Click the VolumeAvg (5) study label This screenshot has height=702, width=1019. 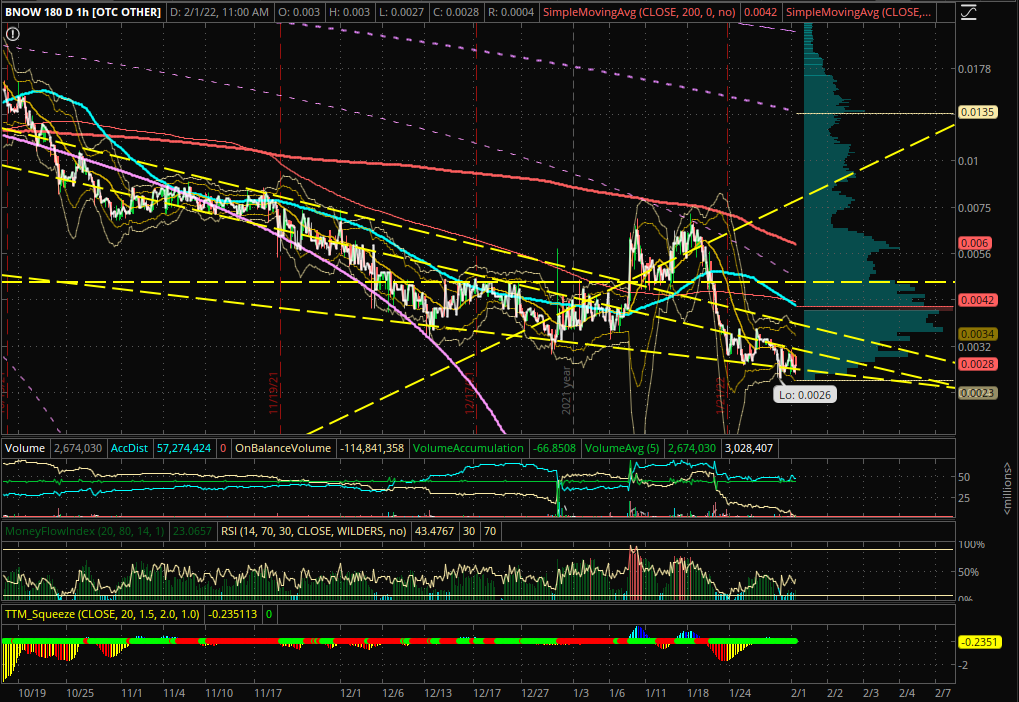[624, 448]
